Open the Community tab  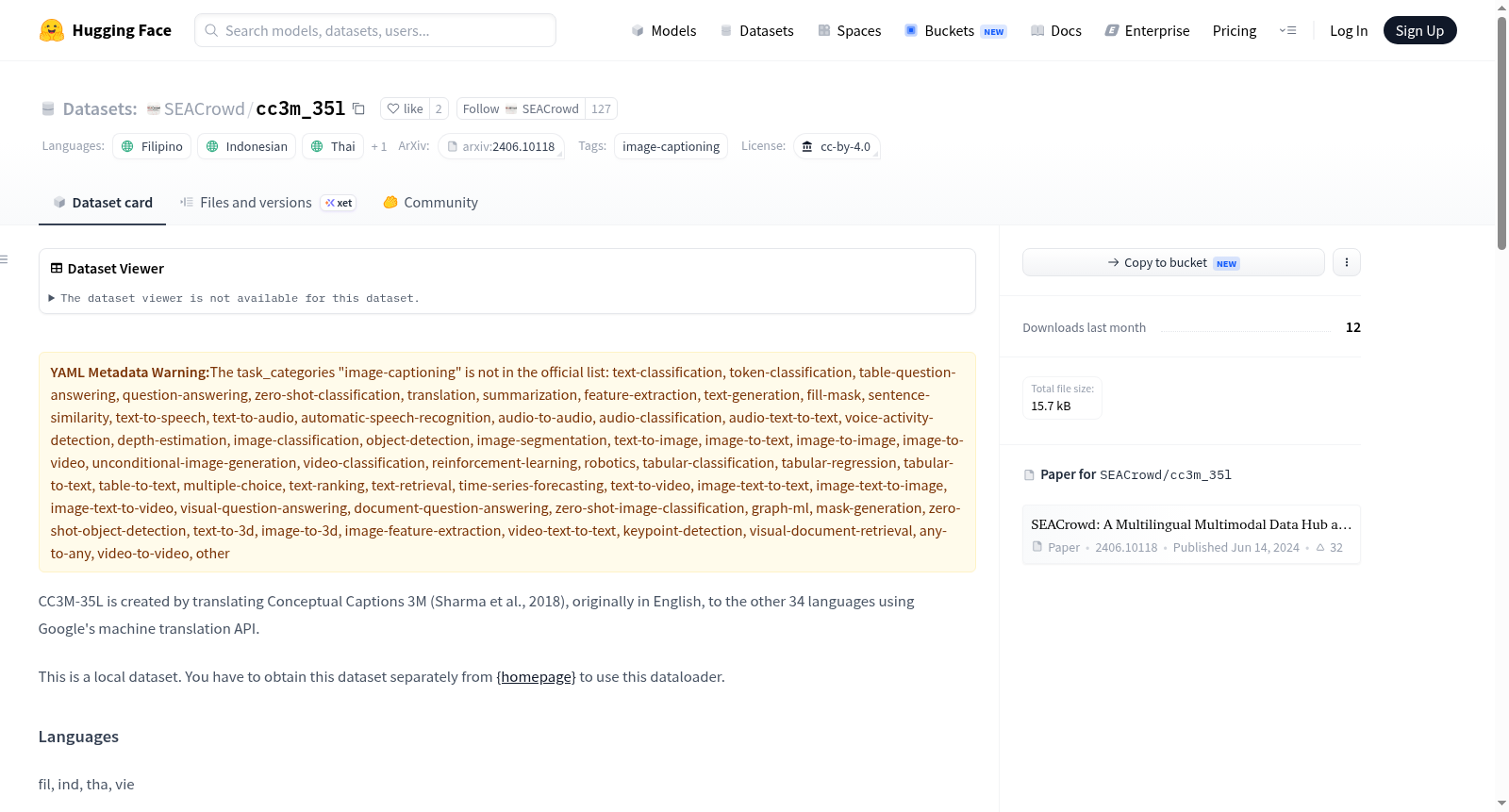(430, 202)
